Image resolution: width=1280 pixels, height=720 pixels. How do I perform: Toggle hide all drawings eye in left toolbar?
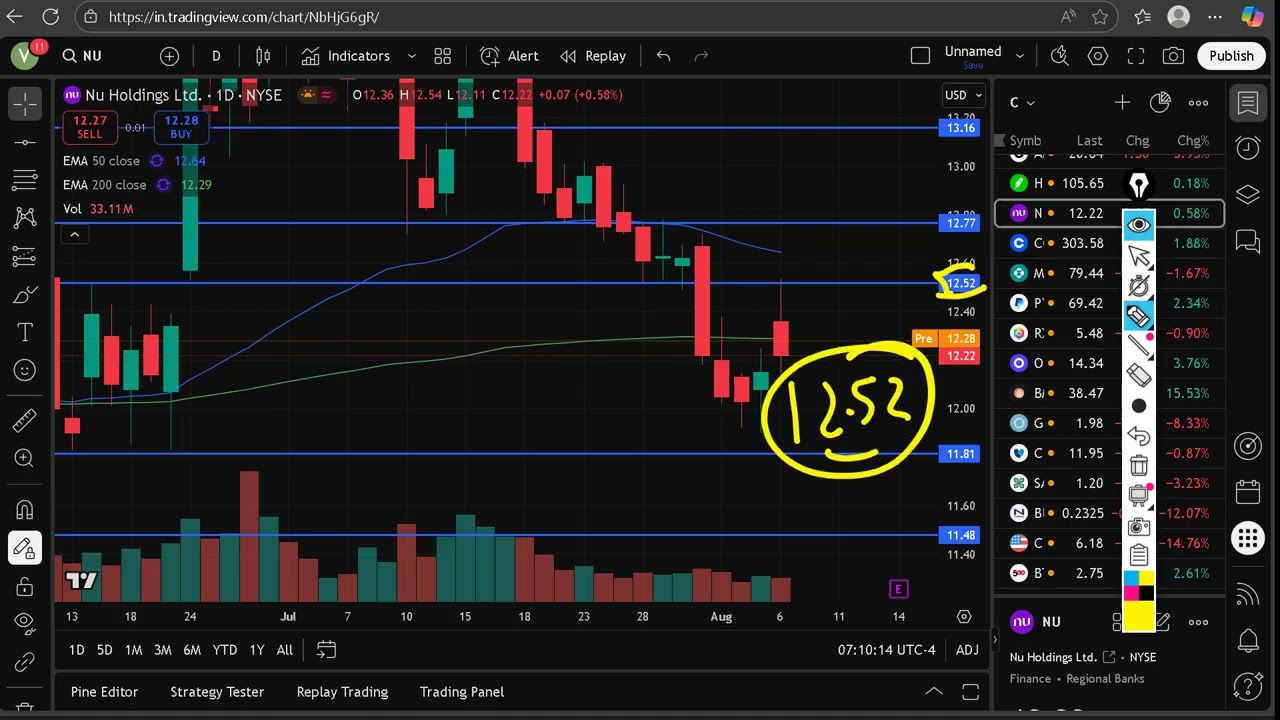click(25, 623)
